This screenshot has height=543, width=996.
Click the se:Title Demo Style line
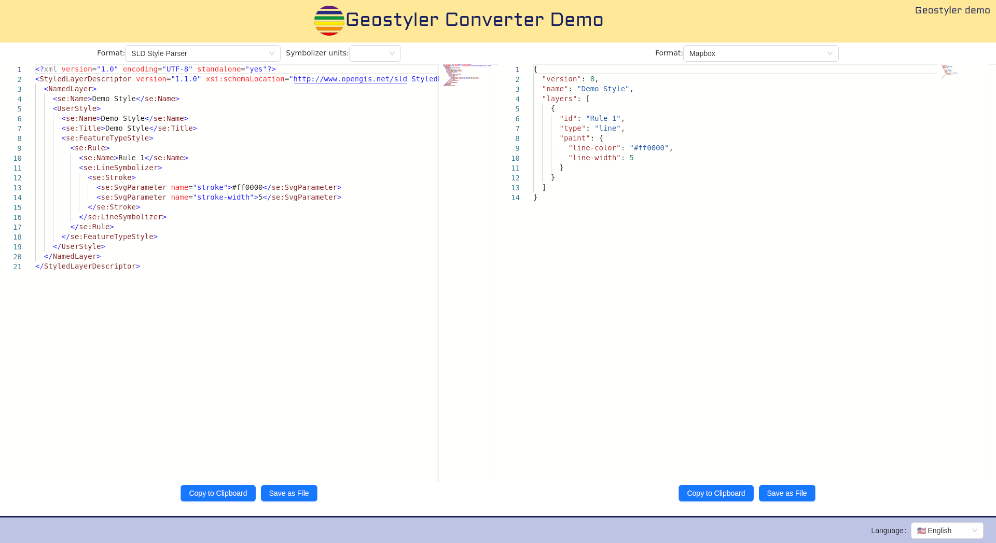(x=130, y=128)
